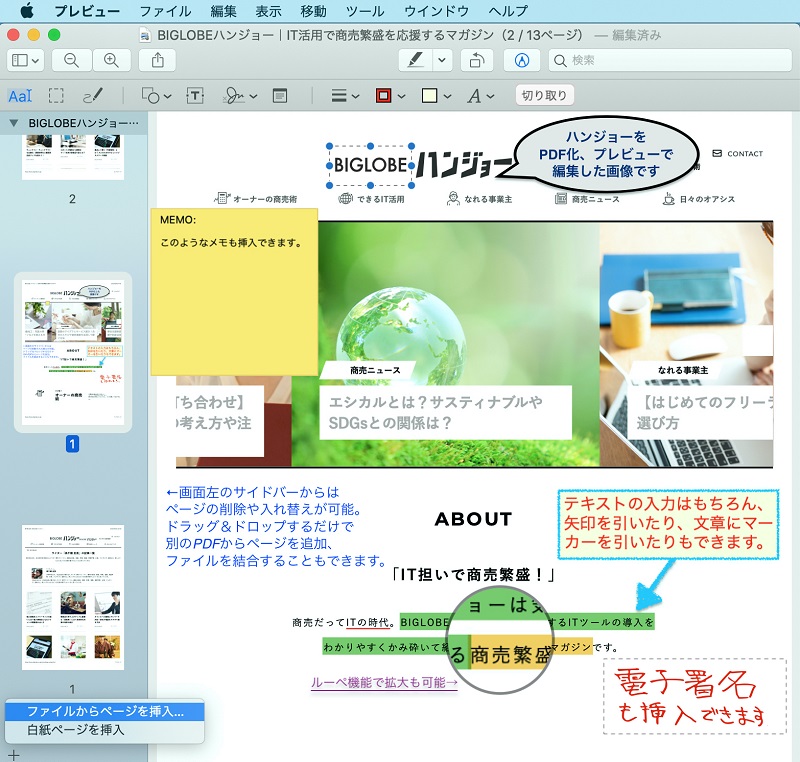This screenshot has width=800, height=762.
Task: Click the 切り取り crop button
Action: tap(544, 96)
